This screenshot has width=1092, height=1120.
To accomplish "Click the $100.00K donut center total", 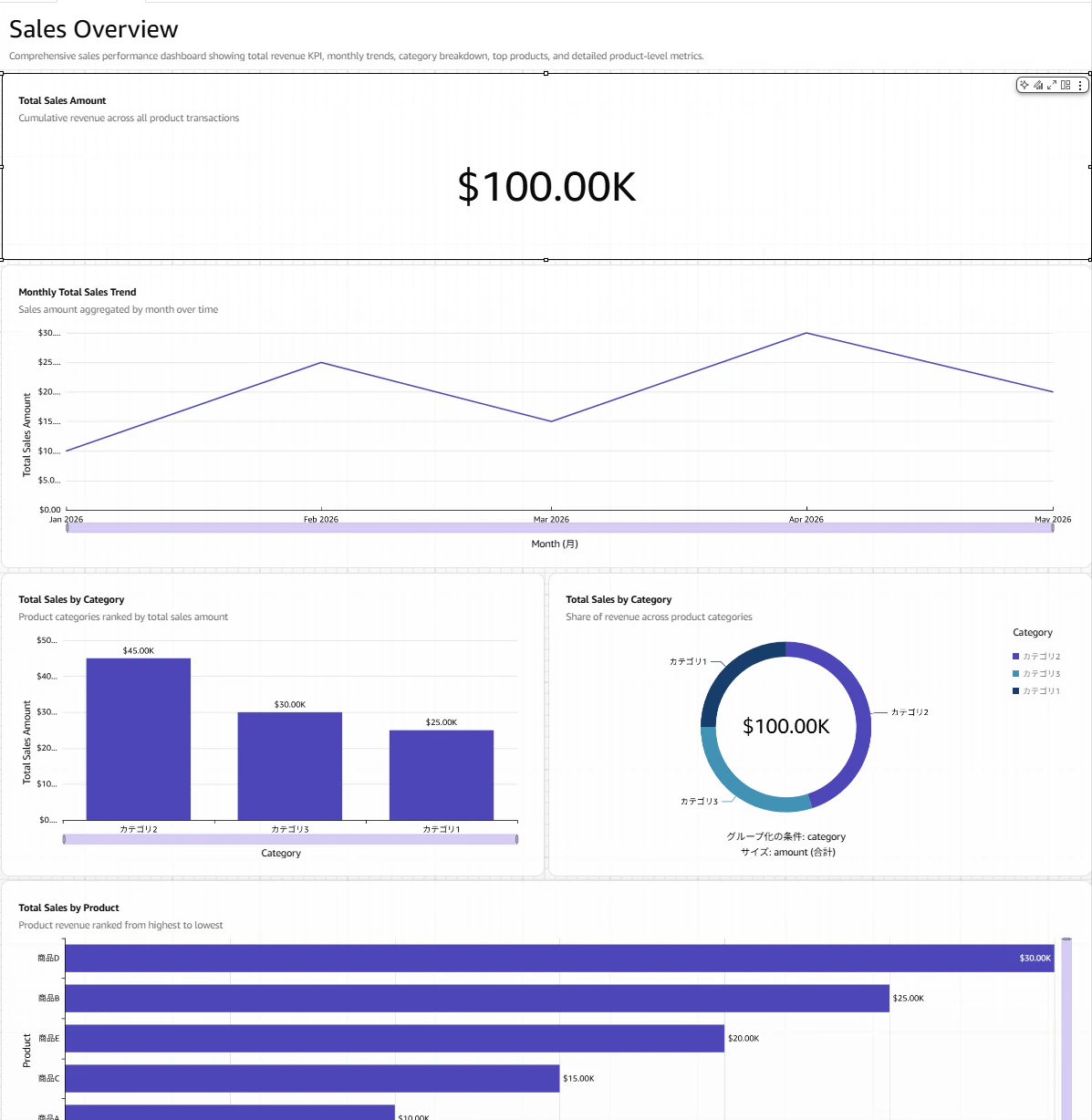I will (786, 726).
